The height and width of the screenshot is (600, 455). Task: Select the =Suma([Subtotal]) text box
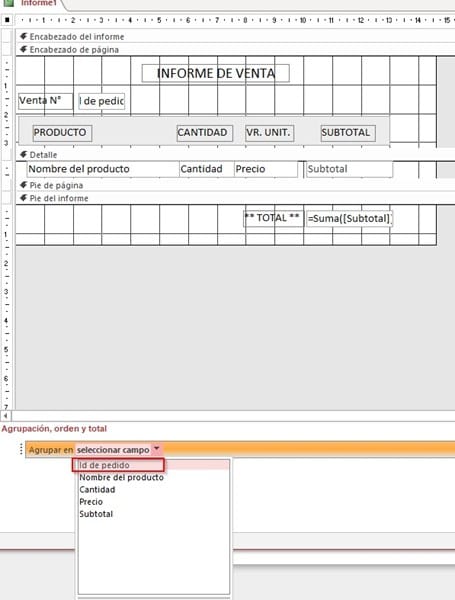[349, 218]
